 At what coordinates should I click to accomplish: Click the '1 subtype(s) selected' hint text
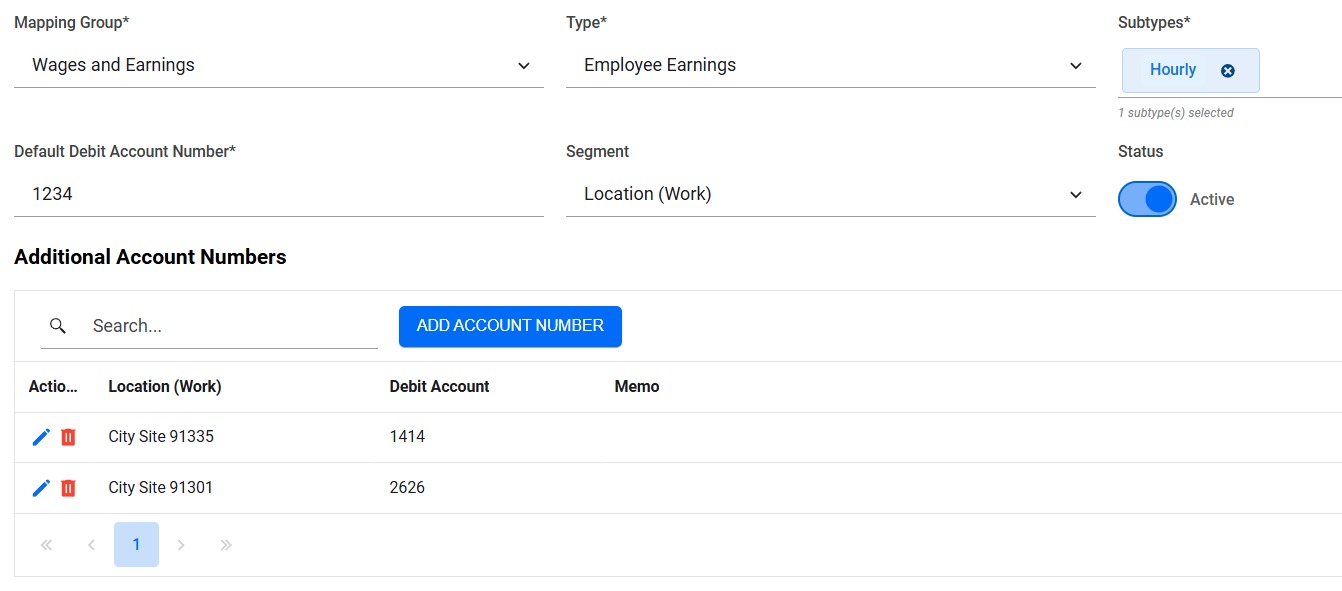click(1176, 113)
